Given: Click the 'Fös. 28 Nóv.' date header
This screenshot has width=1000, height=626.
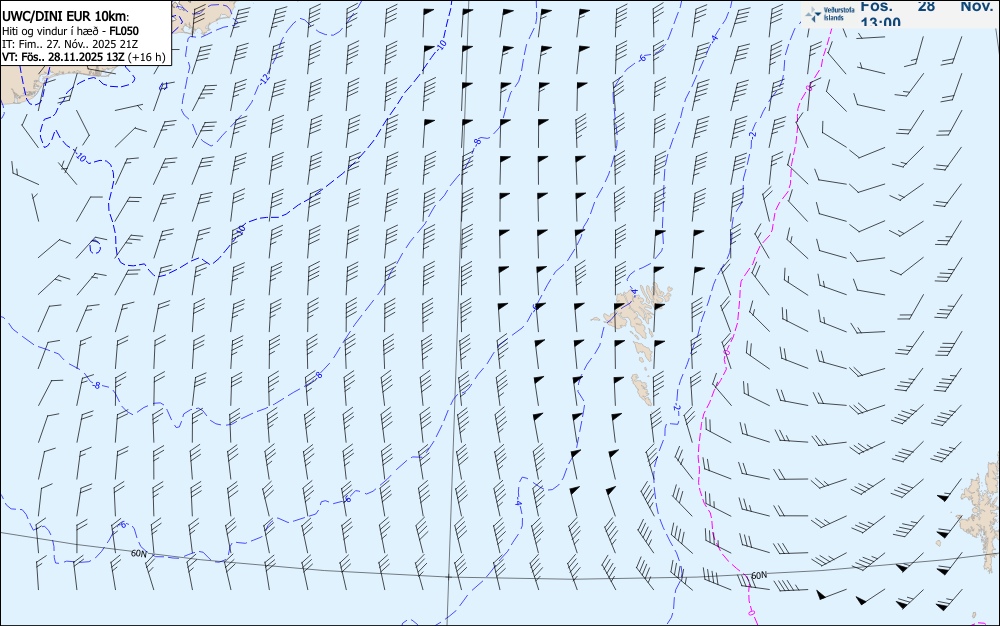Looking at the screenshot, I should coord(927,6).
